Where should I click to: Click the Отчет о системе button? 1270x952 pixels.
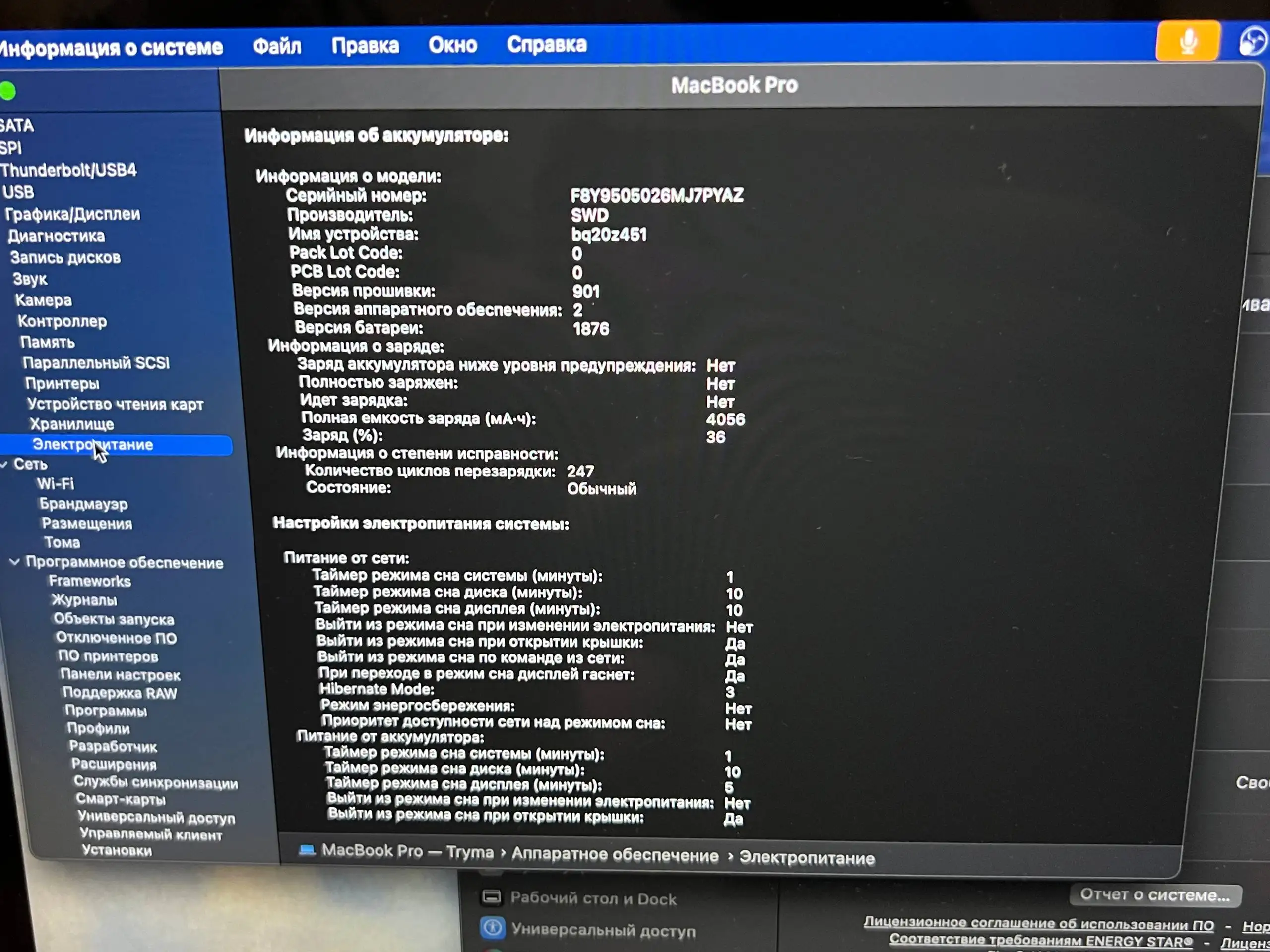click(1156, 894)
